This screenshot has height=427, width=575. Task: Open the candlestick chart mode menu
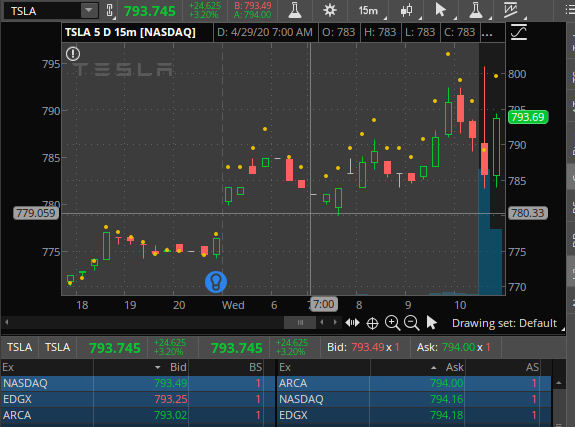click(406, 10)
